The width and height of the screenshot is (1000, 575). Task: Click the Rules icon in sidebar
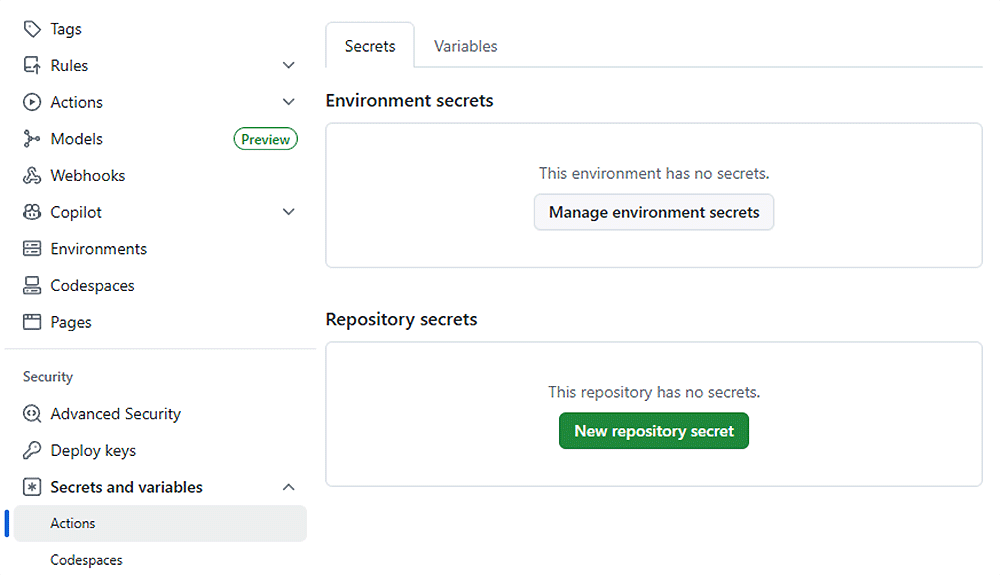tap(32, 66)
